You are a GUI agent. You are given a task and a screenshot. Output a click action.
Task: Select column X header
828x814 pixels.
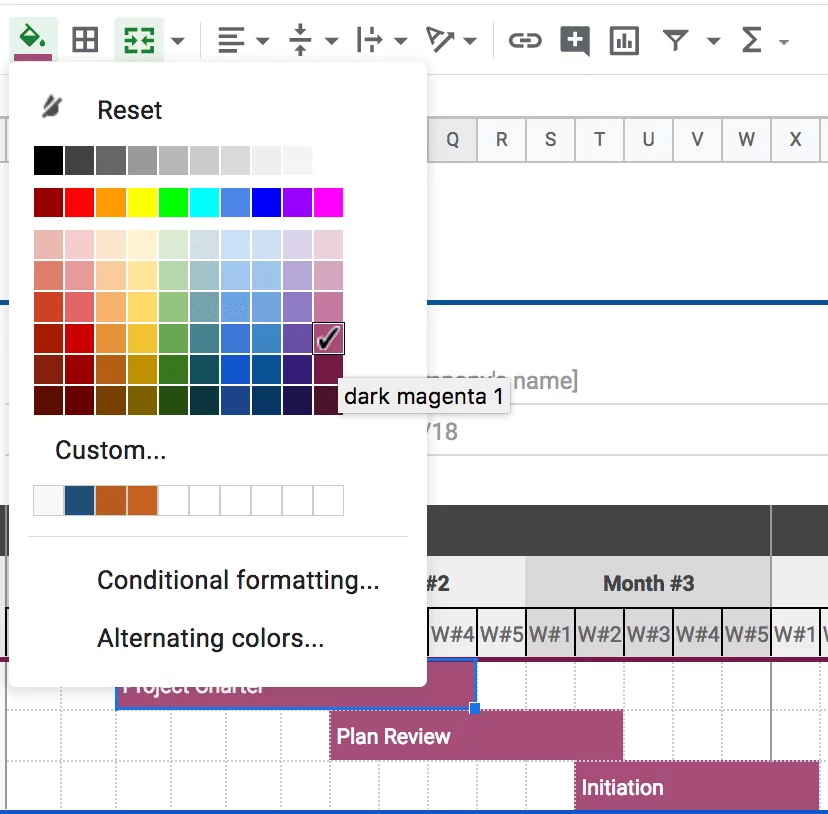point(795,139)
